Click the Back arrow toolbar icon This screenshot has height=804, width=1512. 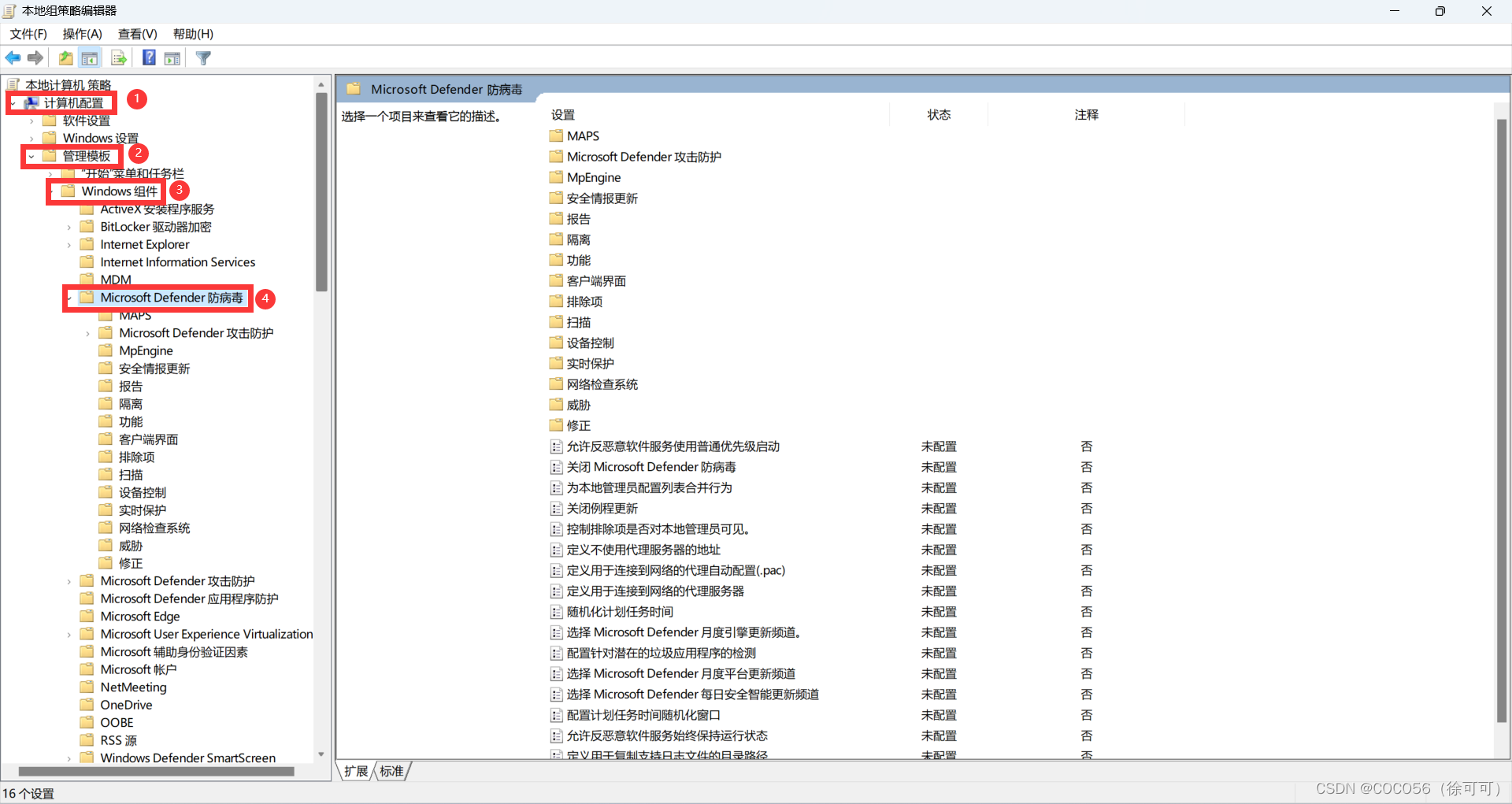coord(13,57)
